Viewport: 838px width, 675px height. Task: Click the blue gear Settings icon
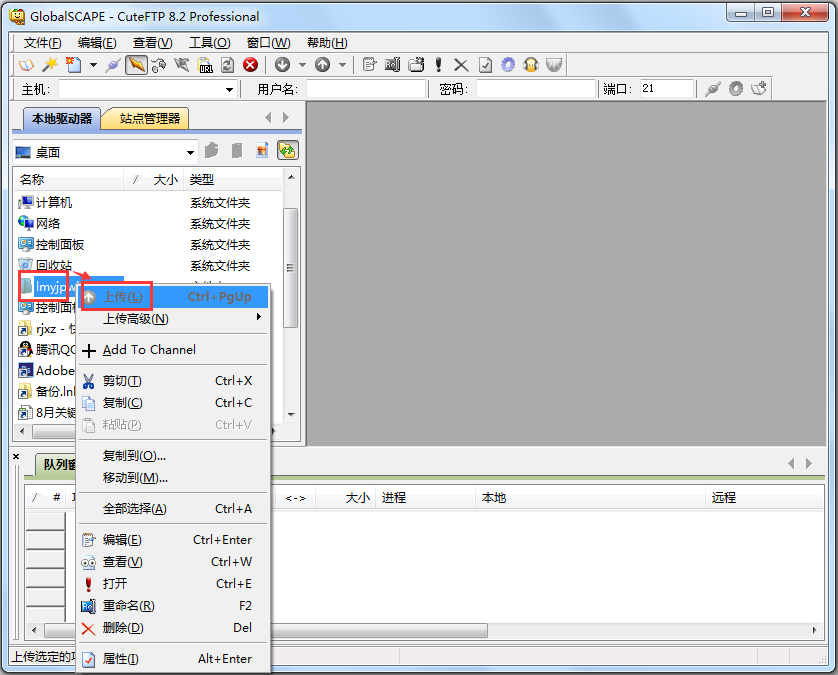pos(508,65)
